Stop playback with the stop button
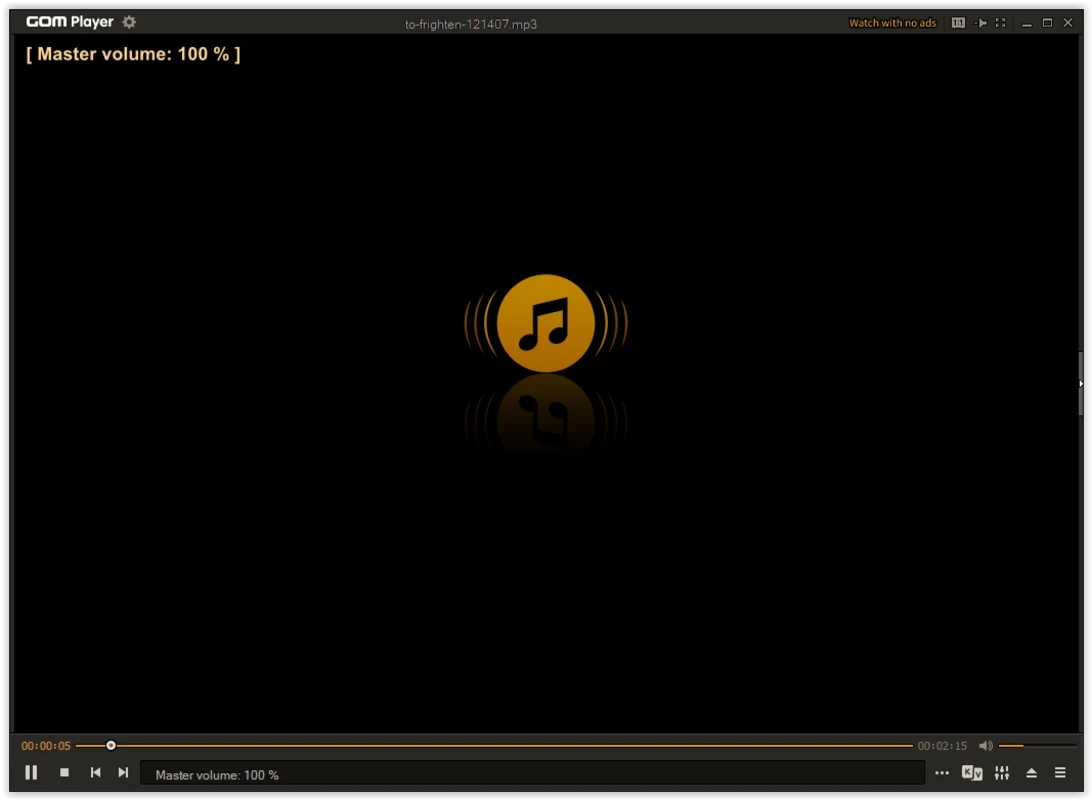 (65, 772)
